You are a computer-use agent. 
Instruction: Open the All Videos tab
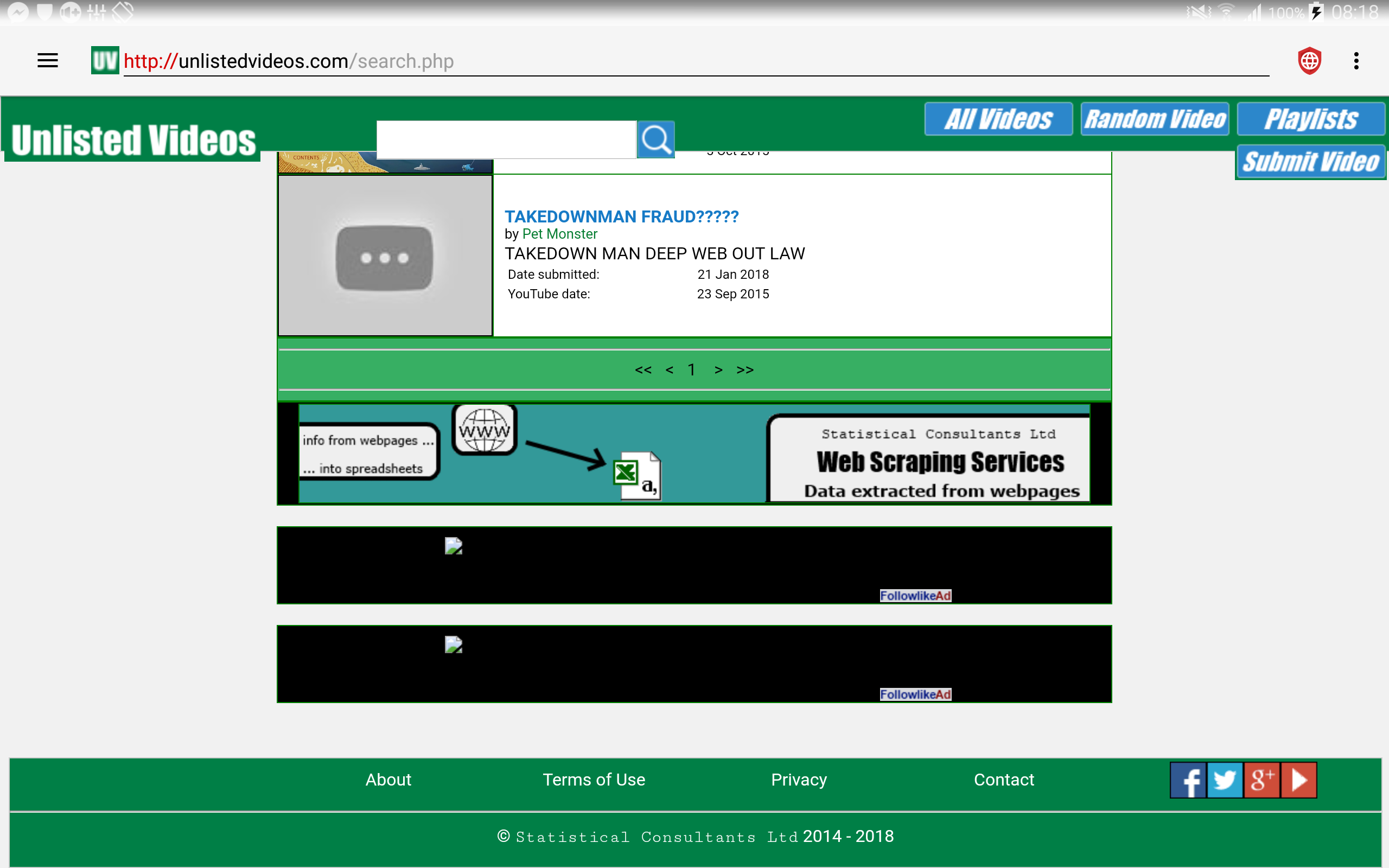click(x=999, y=119)
